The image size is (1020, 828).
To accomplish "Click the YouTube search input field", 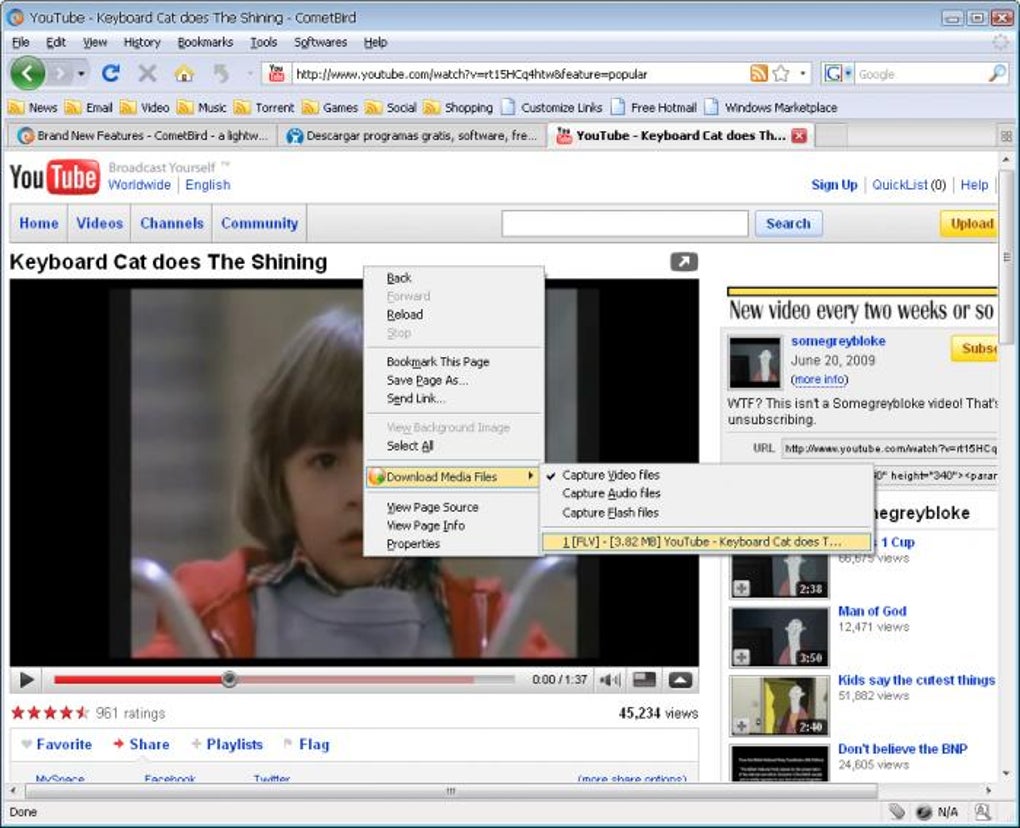I will pyautogui.click(x=624, y=223).
